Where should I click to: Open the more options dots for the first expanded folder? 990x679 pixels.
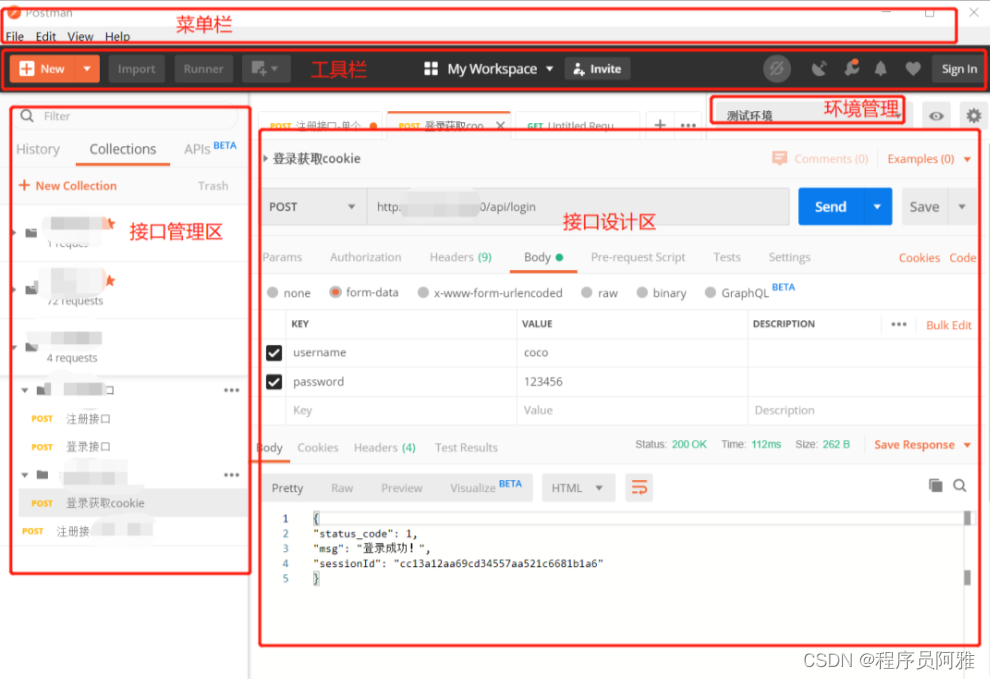tap(232, 390)
